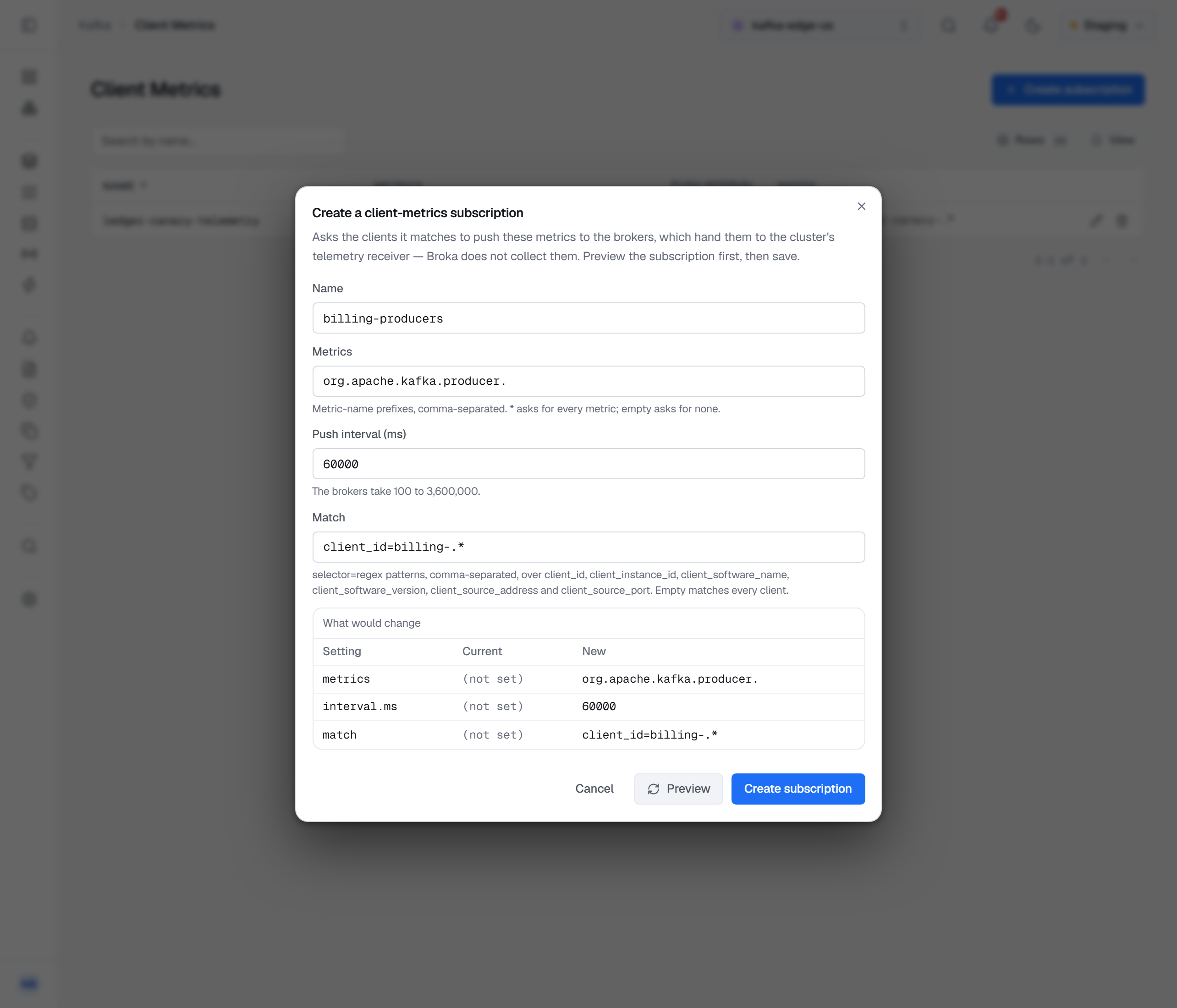The image size is (1177, 1008).
Task: Click the Preview refresh icon
Action: [x=654, y=789]
